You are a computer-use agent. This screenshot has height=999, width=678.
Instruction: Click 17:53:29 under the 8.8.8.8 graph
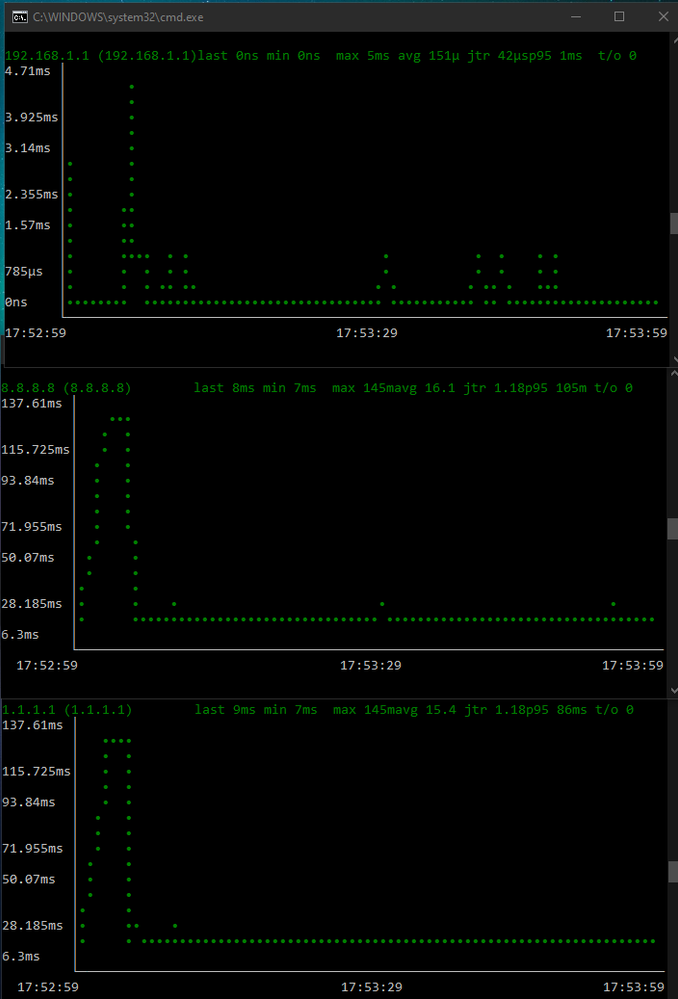tap(371, 665)
